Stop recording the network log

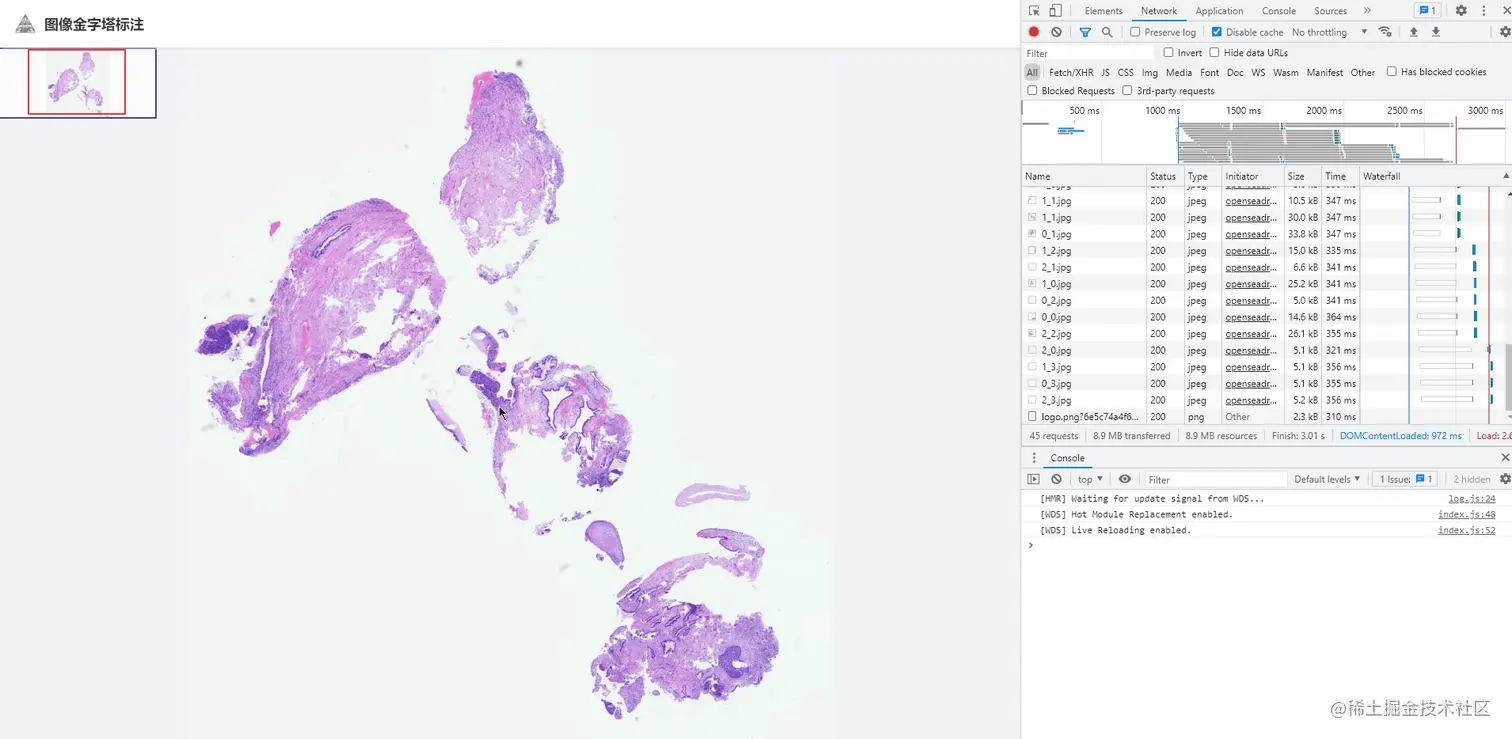(1034, 32)
